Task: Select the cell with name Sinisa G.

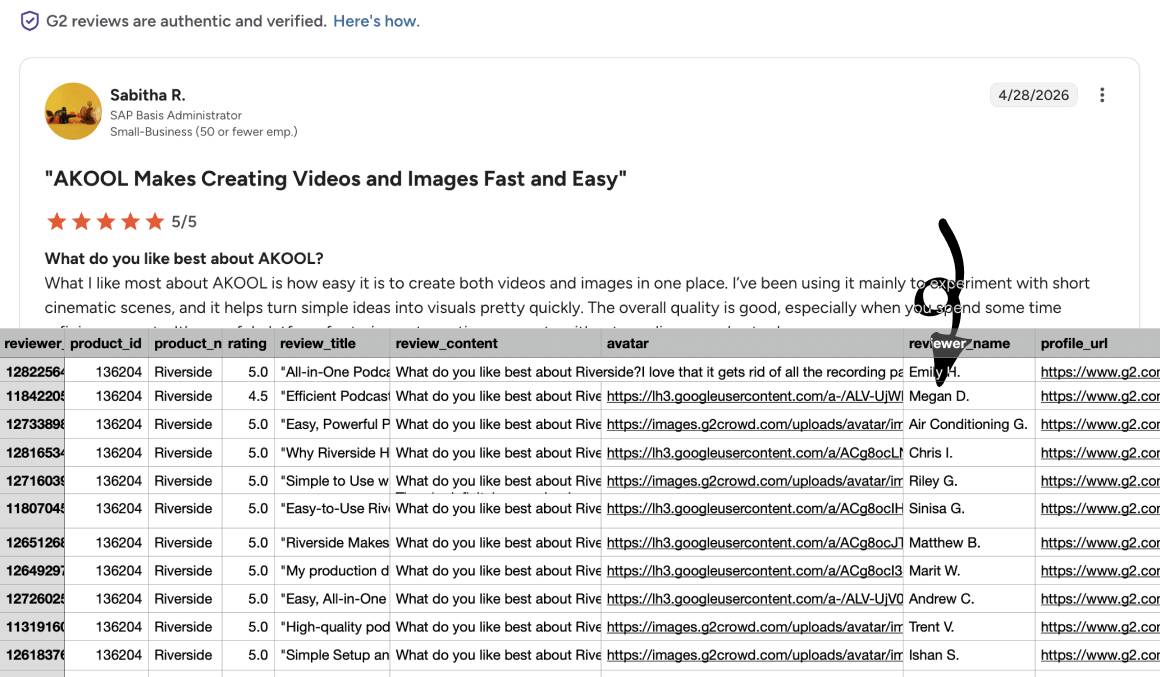Action: 969,511
